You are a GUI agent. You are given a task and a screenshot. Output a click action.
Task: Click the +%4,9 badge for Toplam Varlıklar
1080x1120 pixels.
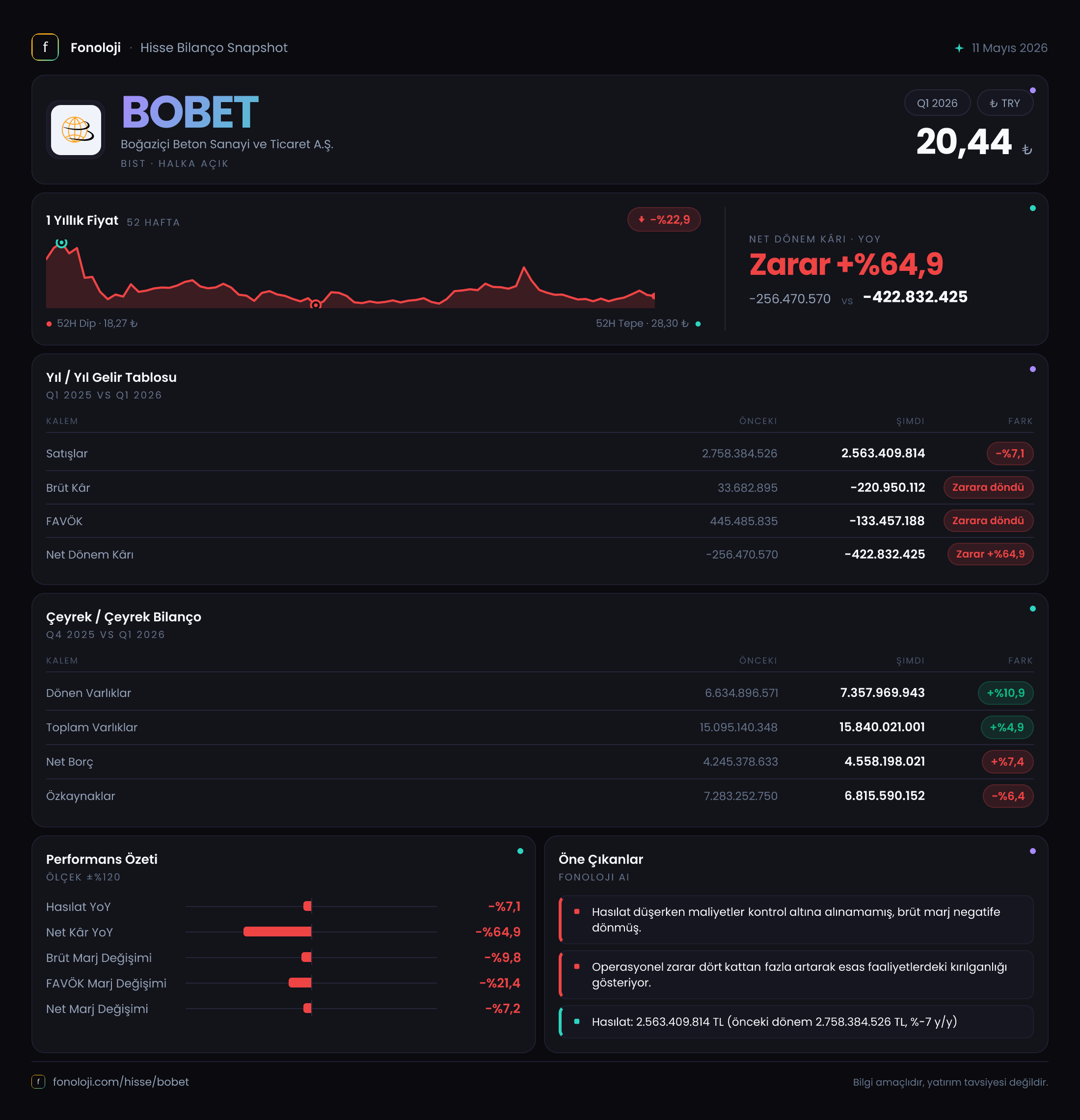point(1007,727)
